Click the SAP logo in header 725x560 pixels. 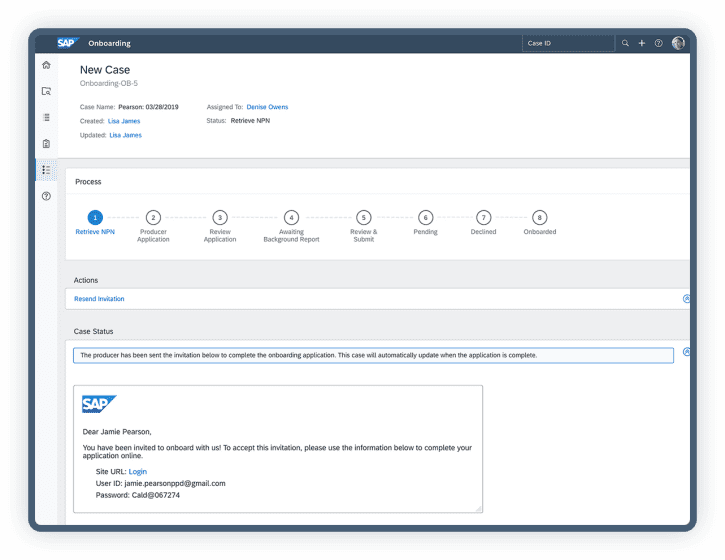coord(68,43)
